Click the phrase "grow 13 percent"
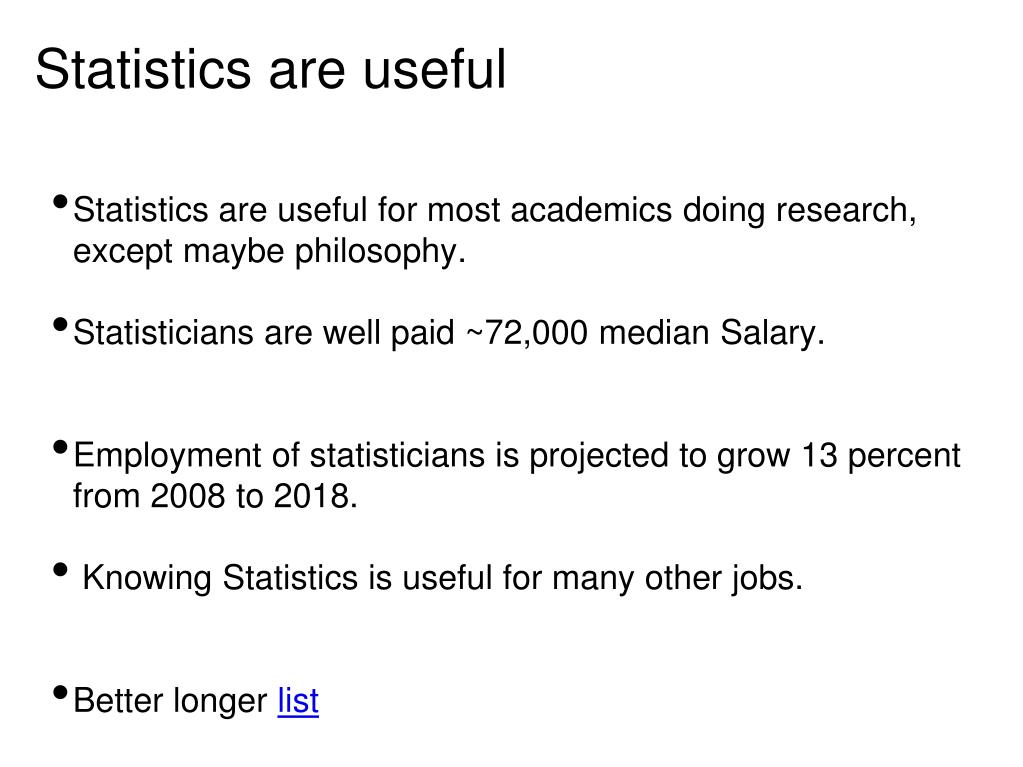Screen dimensions: 1023x767 (x=838, y=457)
